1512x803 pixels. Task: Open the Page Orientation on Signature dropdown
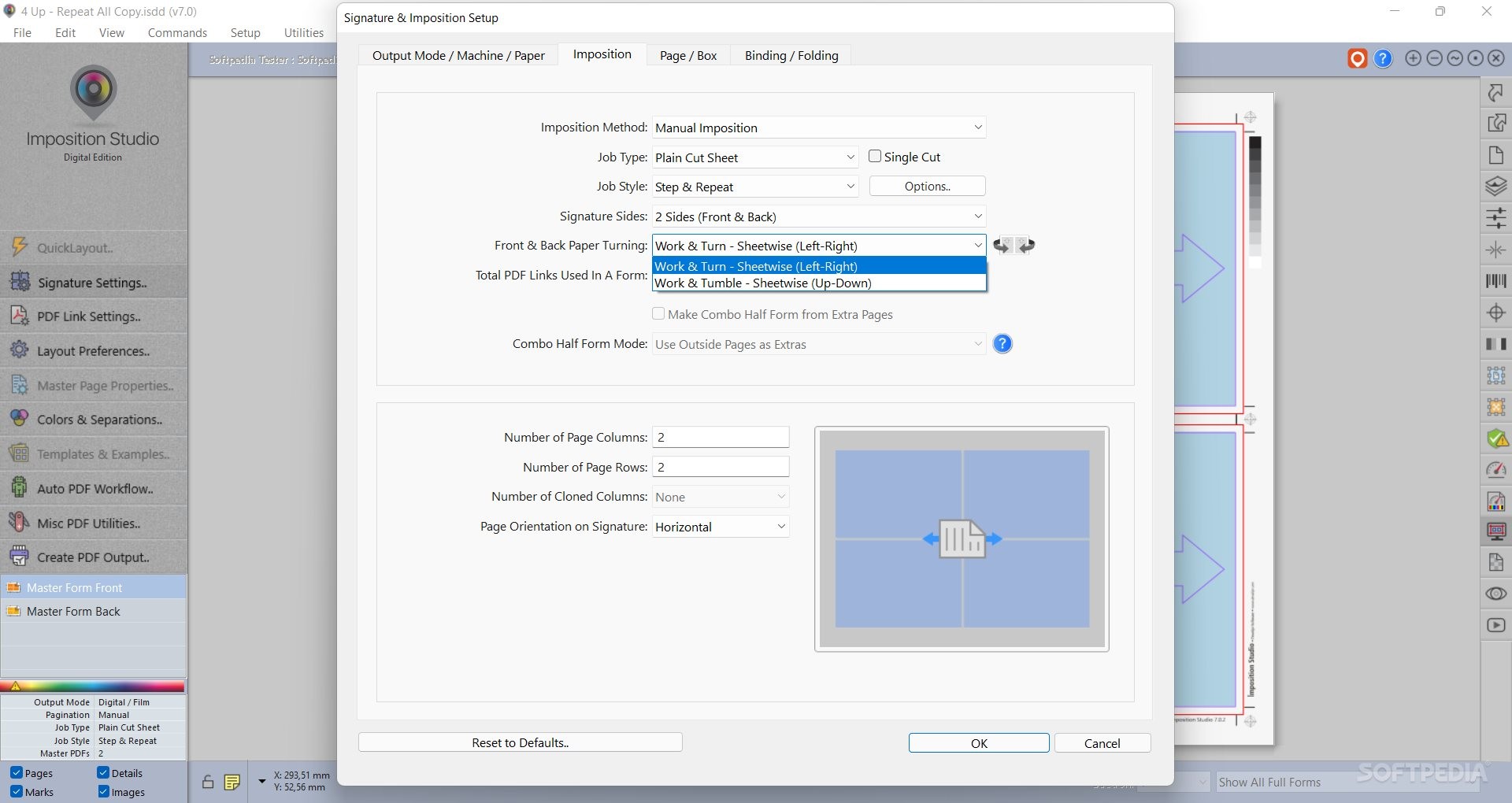[721, 527]
